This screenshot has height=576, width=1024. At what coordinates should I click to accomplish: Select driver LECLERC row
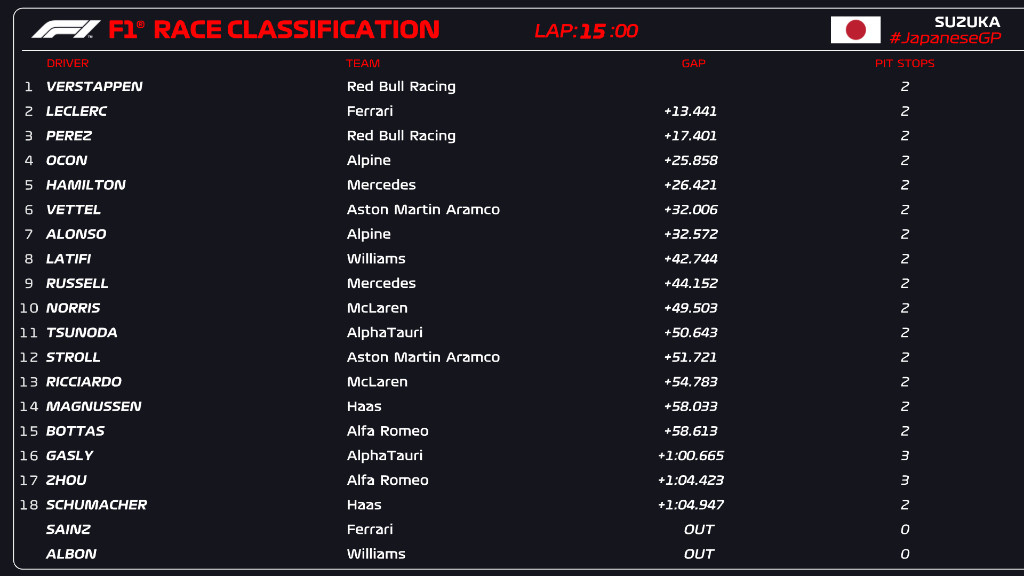click(76, 111)
